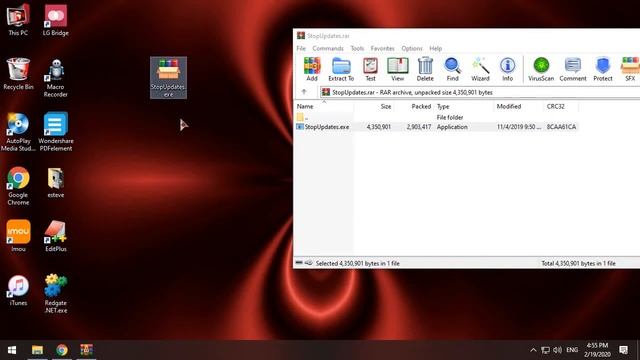Click the ENG language indicator
The height and width of the screenshot is (360, 640).
pyautogui.click(x=572, y=350)
